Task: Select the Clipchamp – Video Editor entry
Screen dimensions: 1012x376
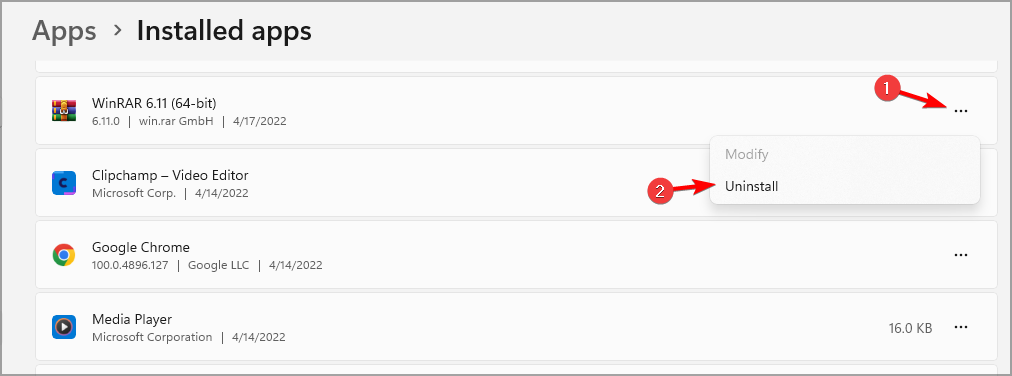Action: [x=170, y=175]
